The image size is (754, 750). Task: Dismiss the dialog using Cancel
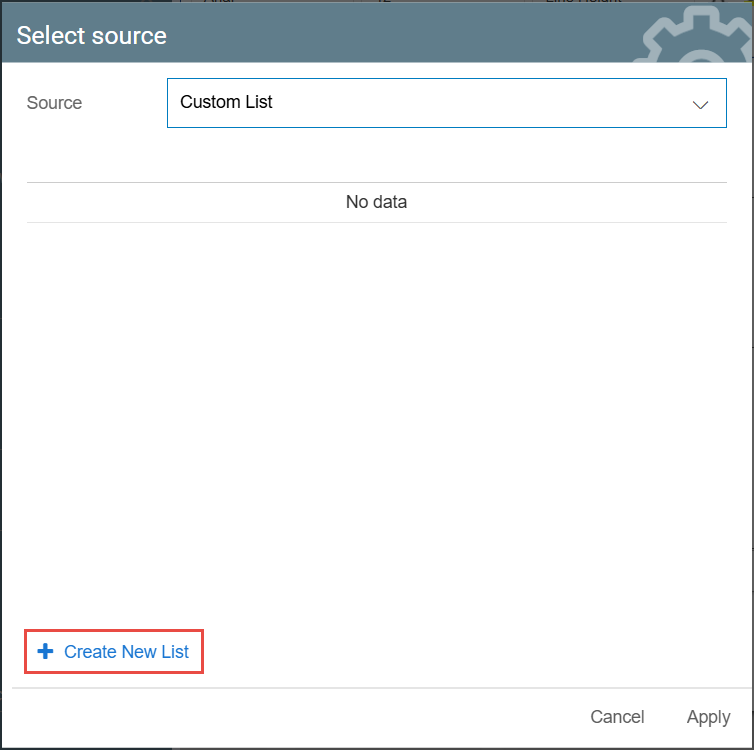617,717
